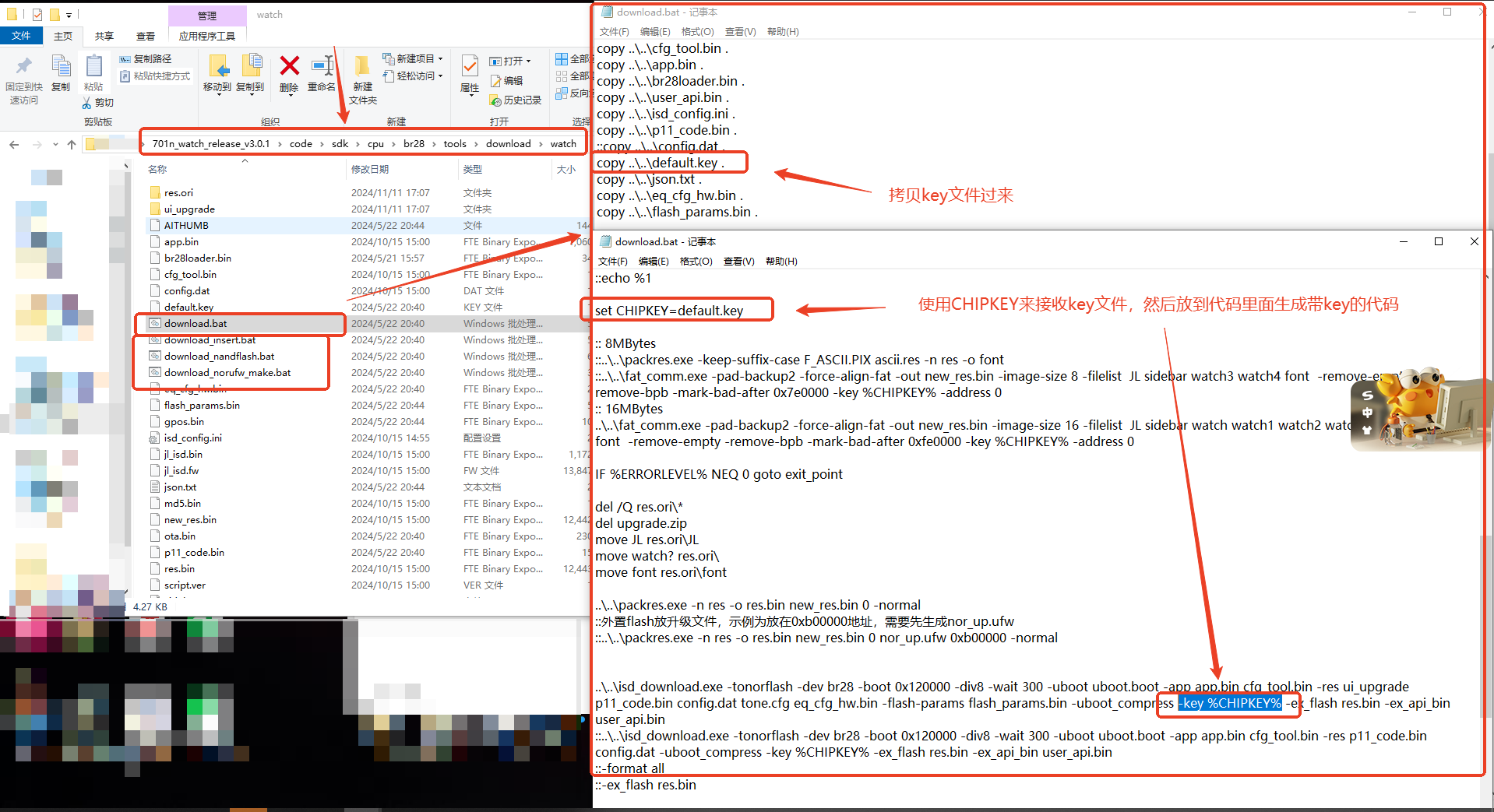The width and height of the screenshot is (1494, 812).
Task: Sort by the Name (名称) column header
Action: (x=157, y=169)
